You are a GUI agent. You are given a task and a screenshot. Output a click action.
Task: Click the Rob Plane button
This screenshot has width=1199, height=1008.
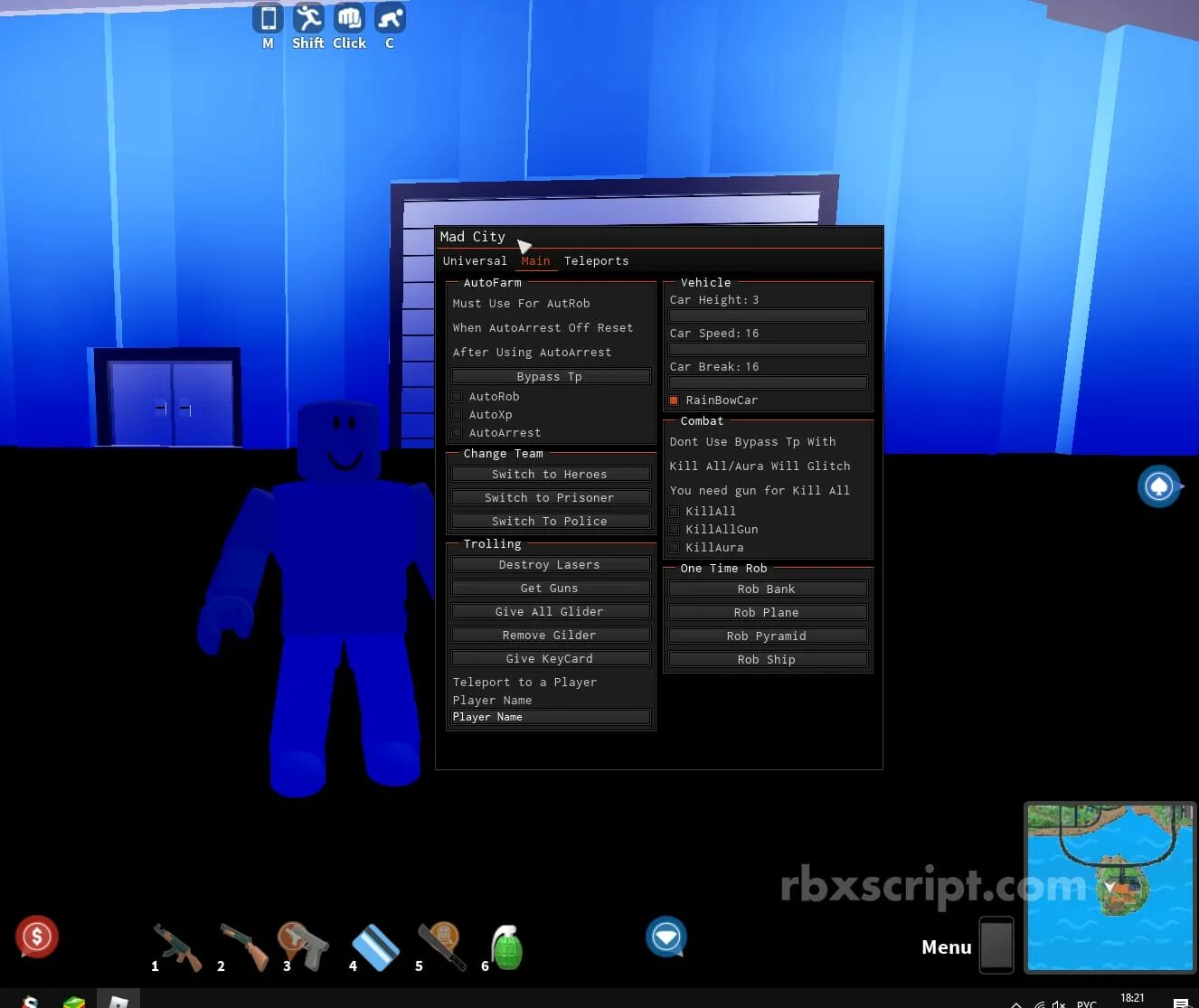pyautogui.click(x=768, y=613)
